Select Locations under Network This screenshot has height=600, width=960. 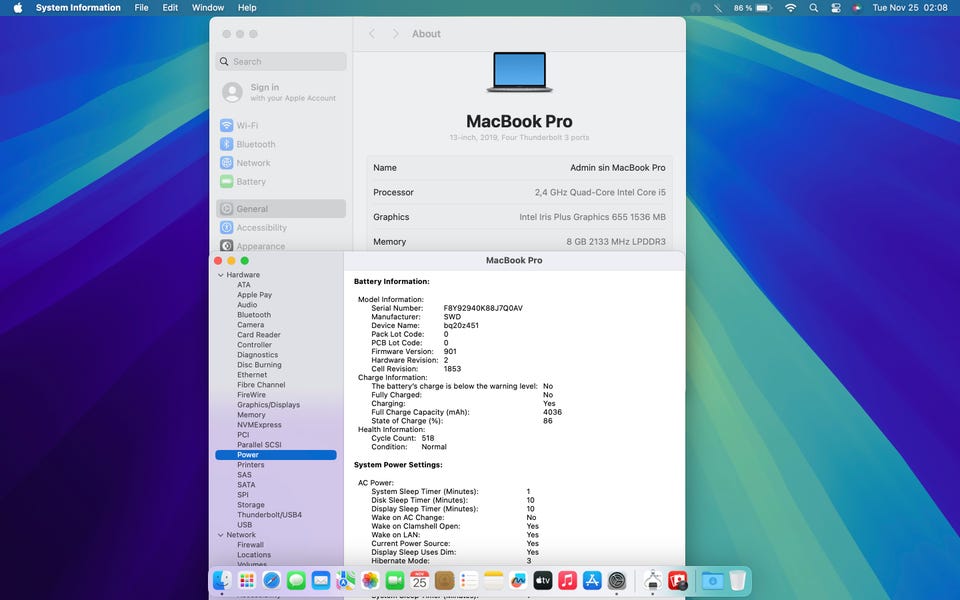(x=254, y=555)
